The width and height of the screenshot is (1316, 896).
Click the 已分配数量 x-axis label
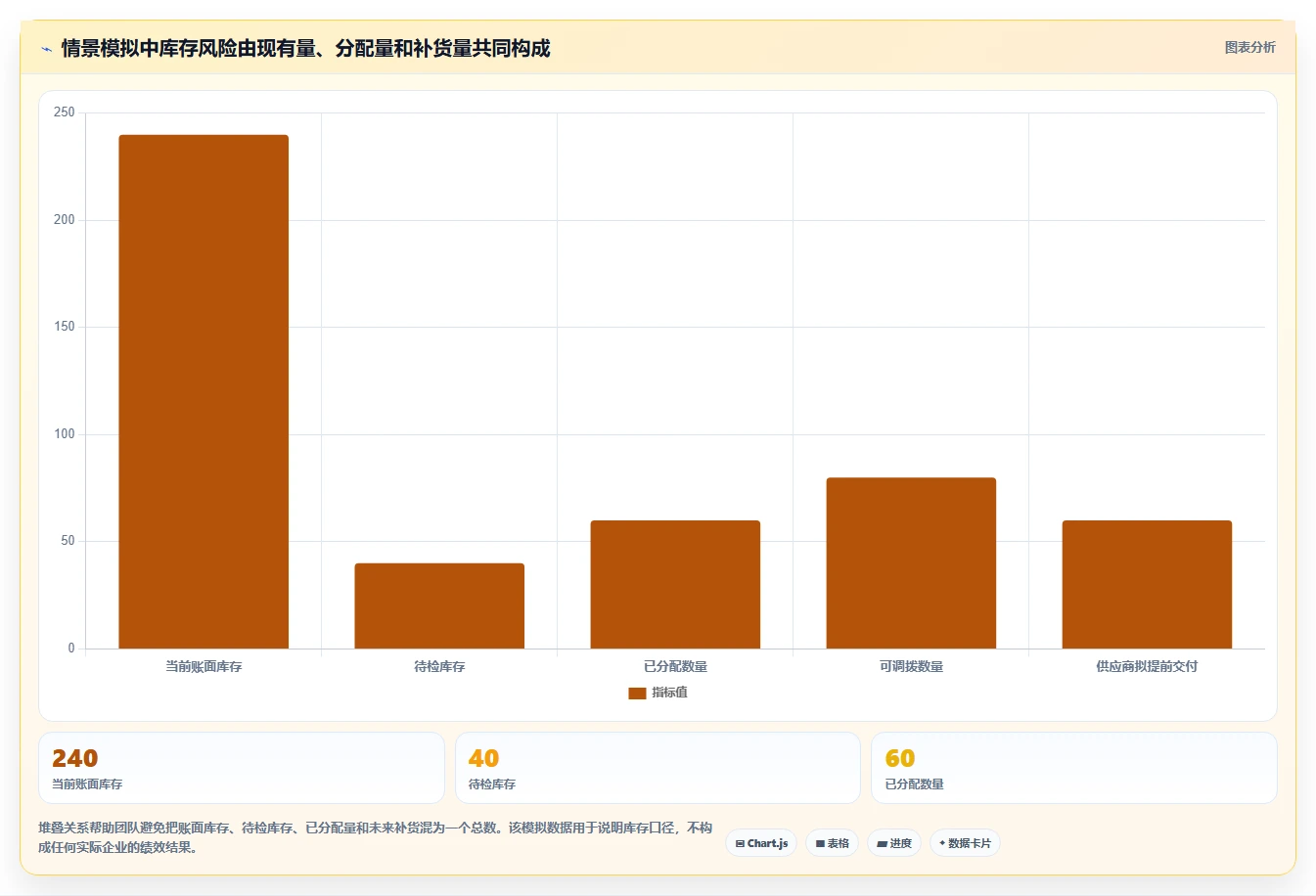coord(675,666)
